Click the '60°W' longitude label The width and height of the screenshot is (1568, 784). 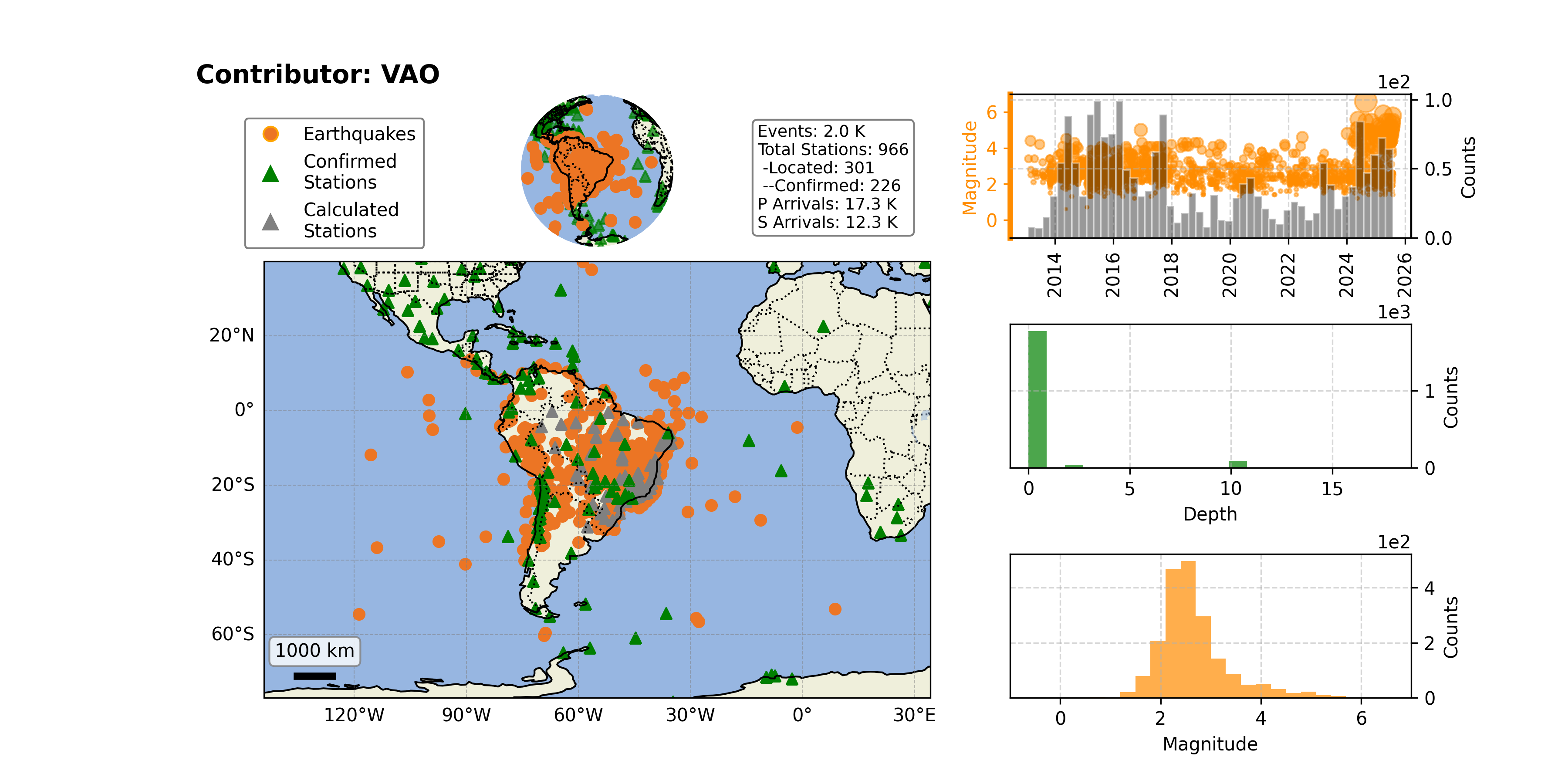pos(578,715)
